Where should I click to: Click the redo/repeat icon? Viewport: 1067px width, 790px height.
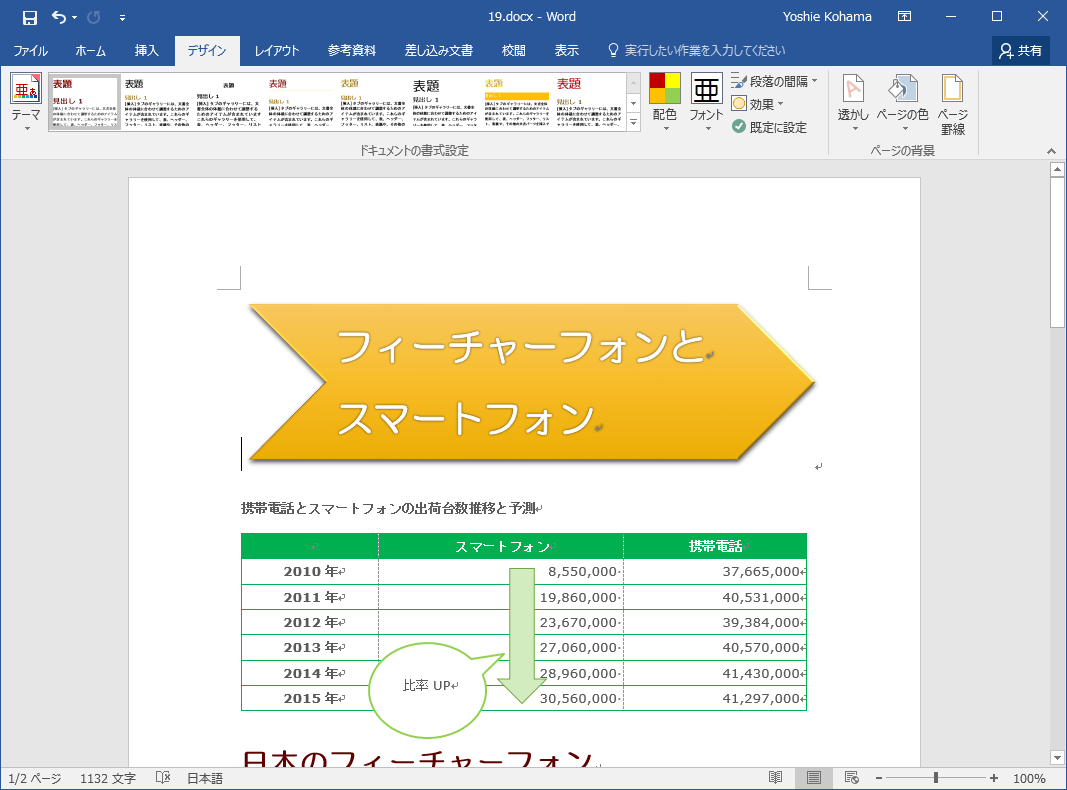[x=94, y=17]
